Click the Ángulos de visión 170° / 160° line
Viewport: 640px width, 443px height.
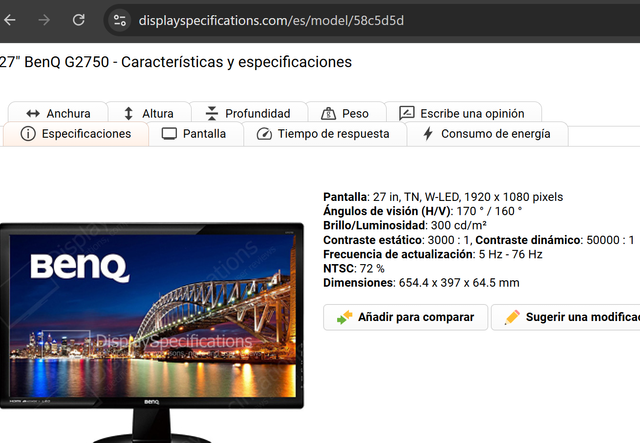(422, 211)
